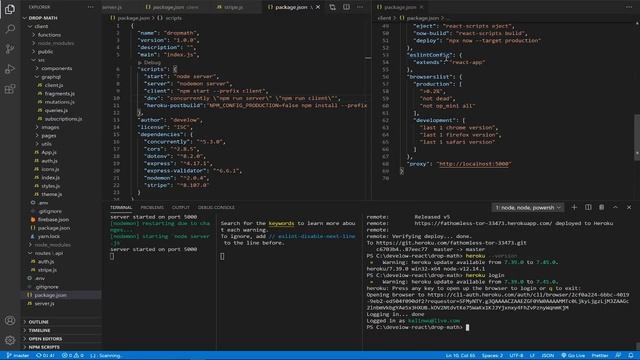
Task: Click the feedback icon in status bar
Action: tap(618, 356)
